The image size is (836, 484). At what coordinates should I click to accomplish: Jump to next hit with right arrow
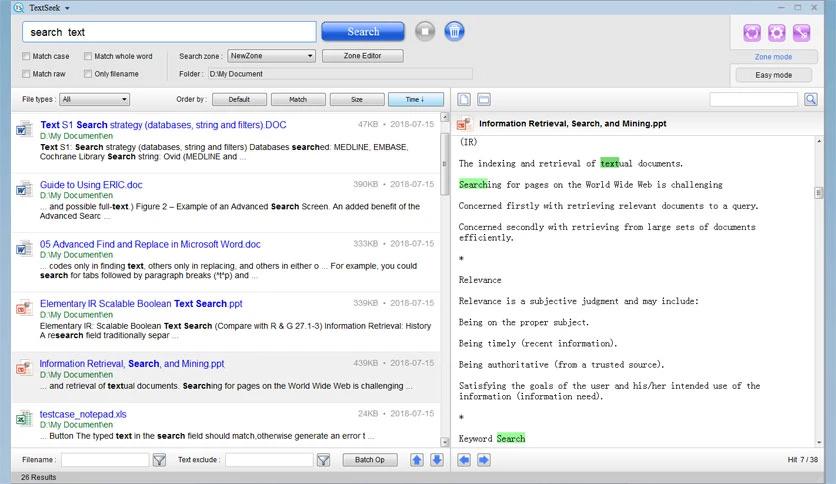pos(483,460)
